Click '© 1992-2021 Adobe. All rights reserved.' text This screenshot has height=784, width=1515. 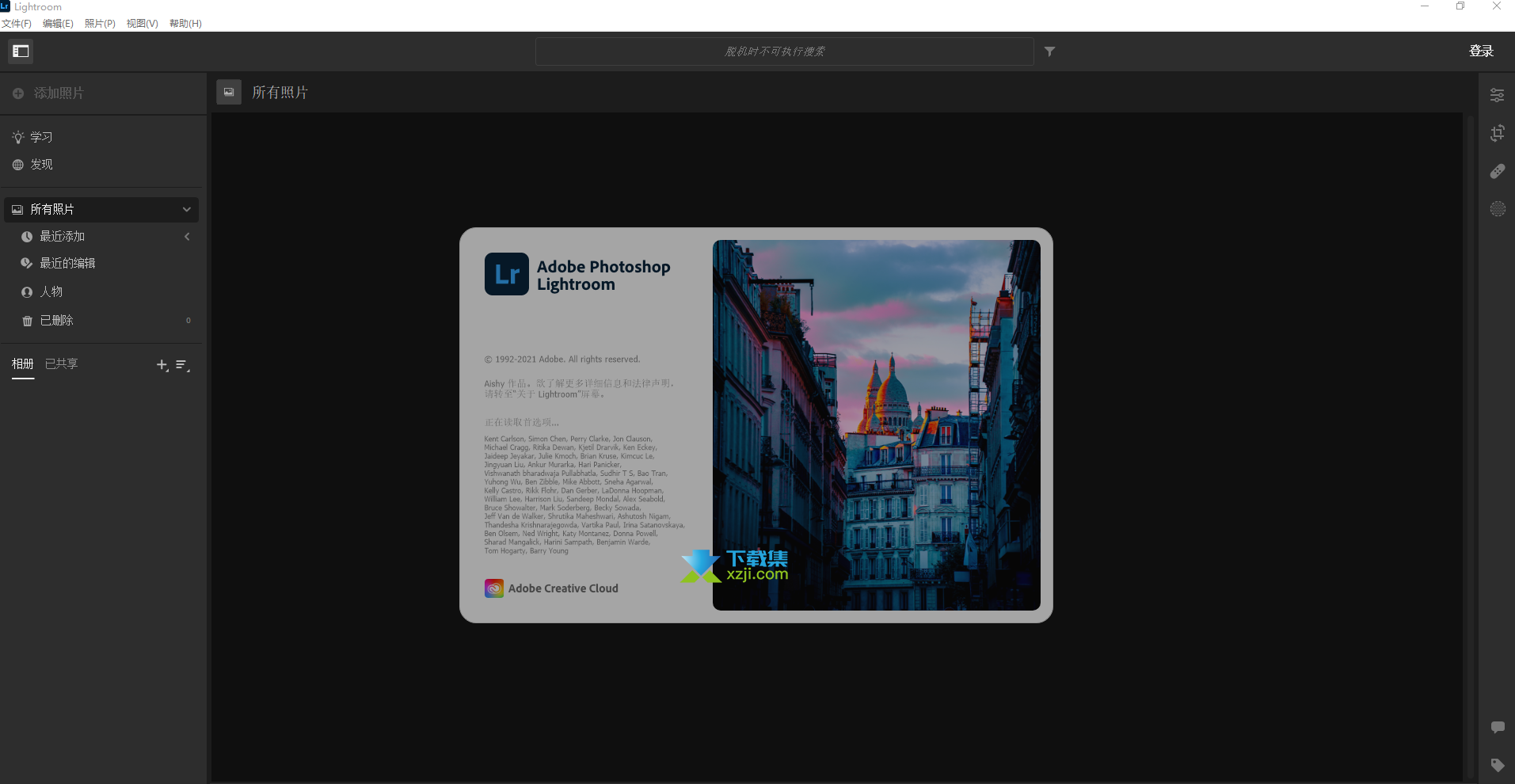coord(562,360)
